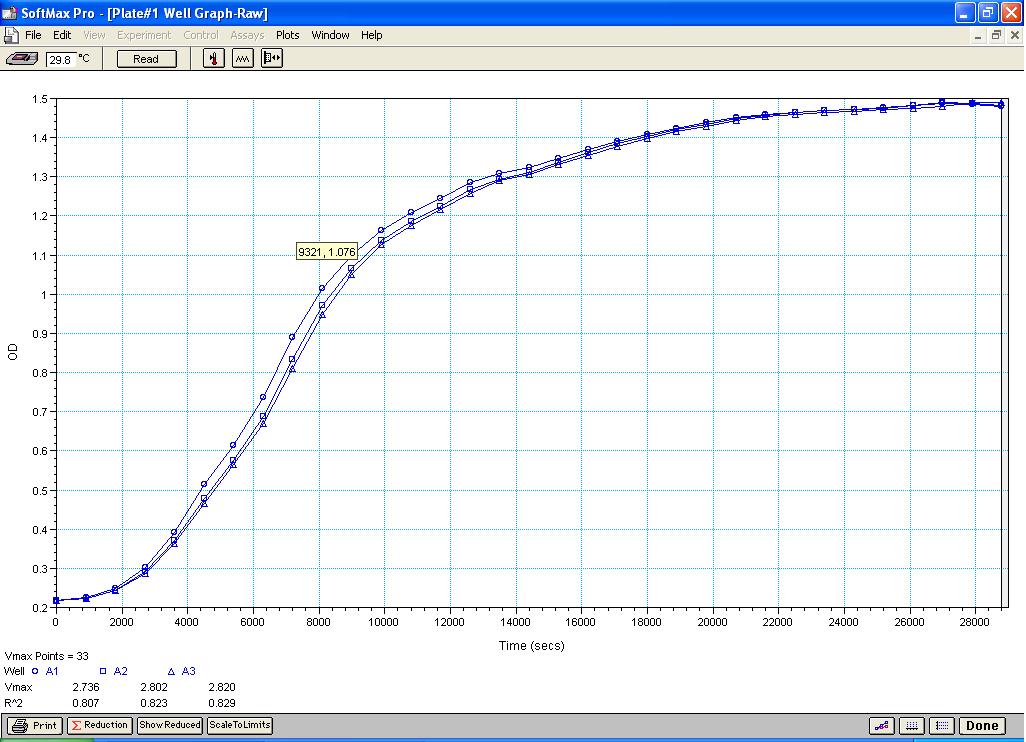Click the incubator thermometer icon
This screenshot has height=742, width=1026.
pyautogui.click(x=214, y=59)
